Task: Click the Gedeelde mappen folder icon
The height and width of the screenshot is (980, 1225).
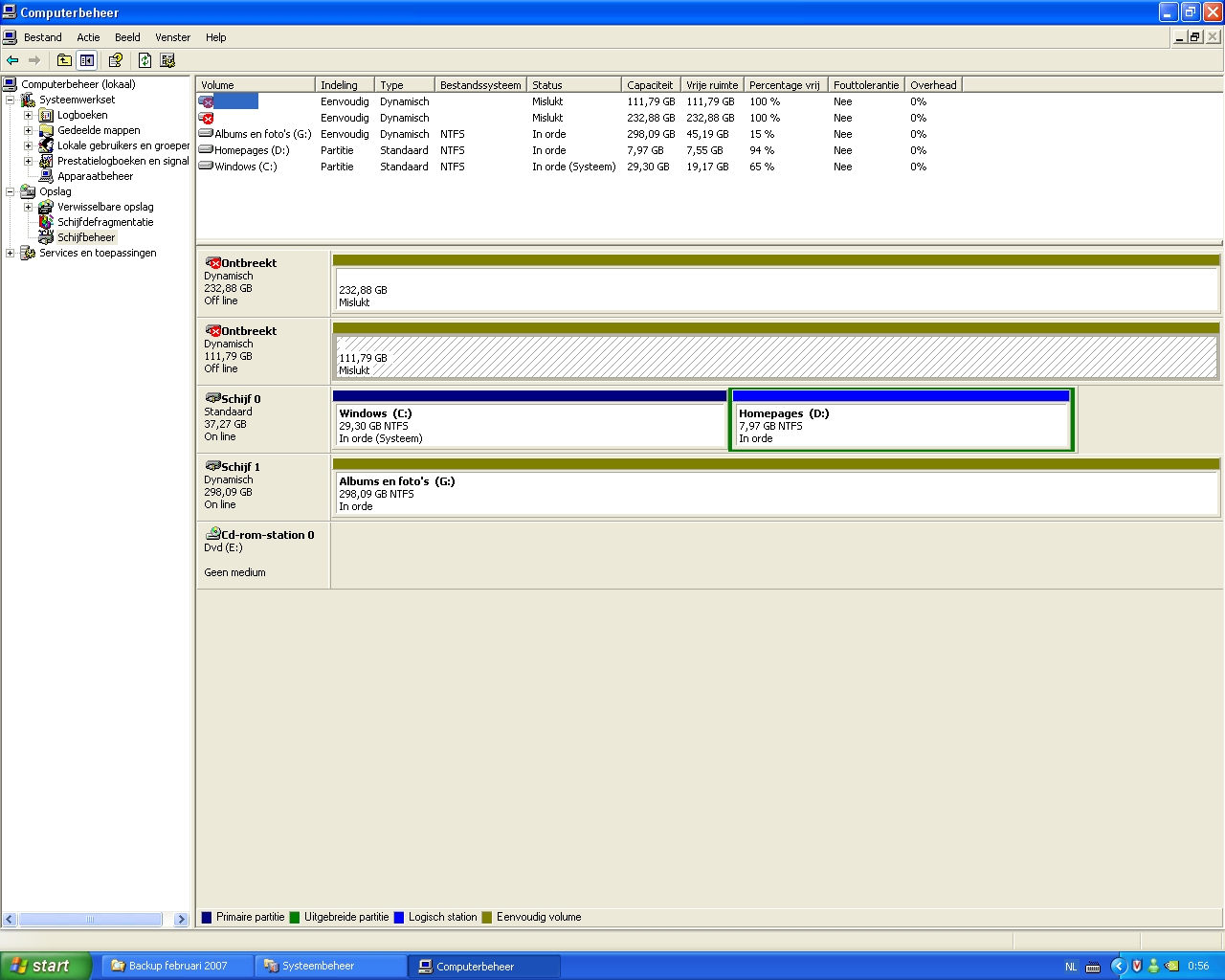Action: click(46, 130)
